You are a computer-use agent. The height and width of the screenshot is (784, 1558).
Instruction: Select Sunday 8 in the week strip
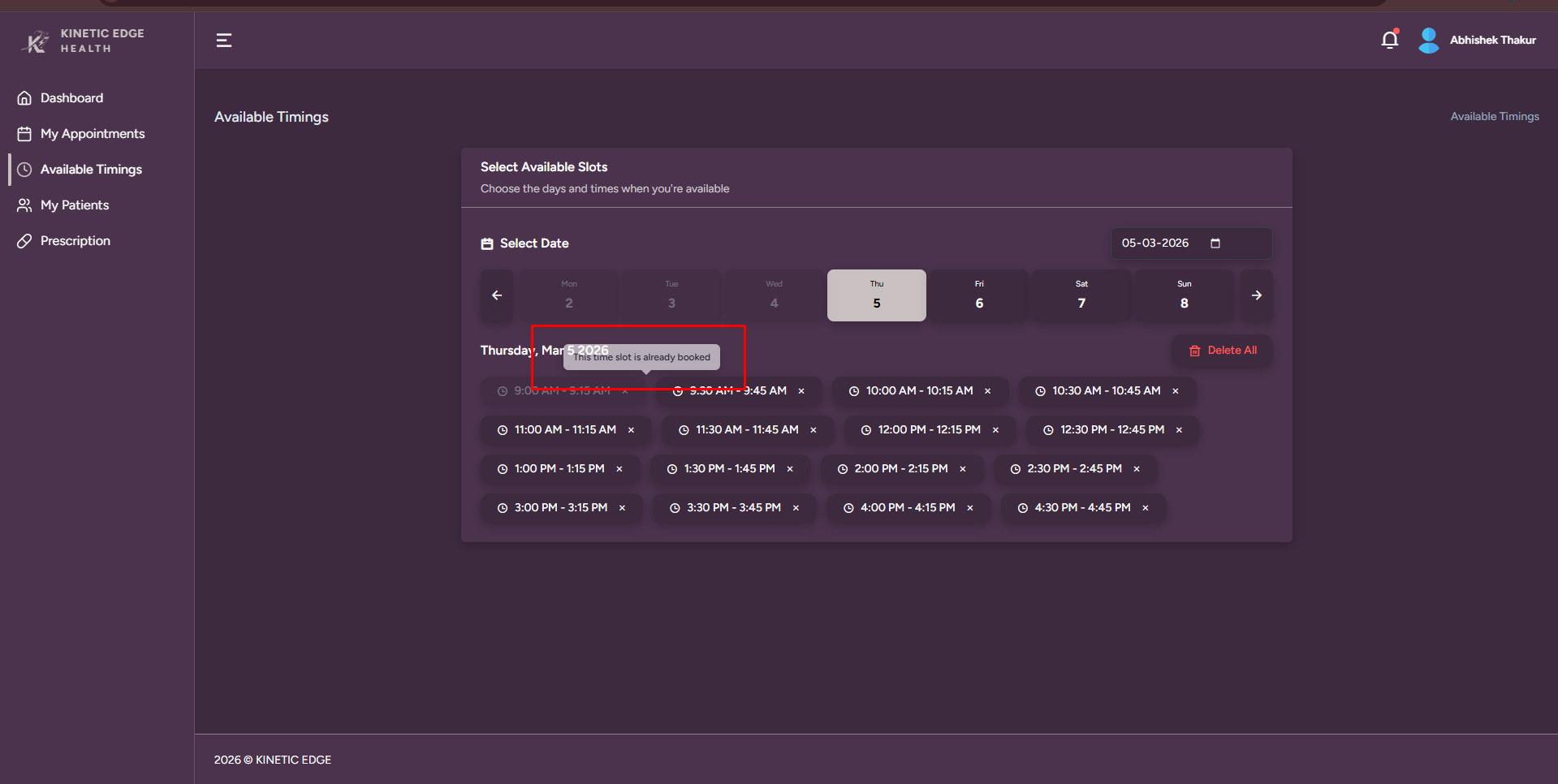pyautogui.click(x=1184, y=295)
